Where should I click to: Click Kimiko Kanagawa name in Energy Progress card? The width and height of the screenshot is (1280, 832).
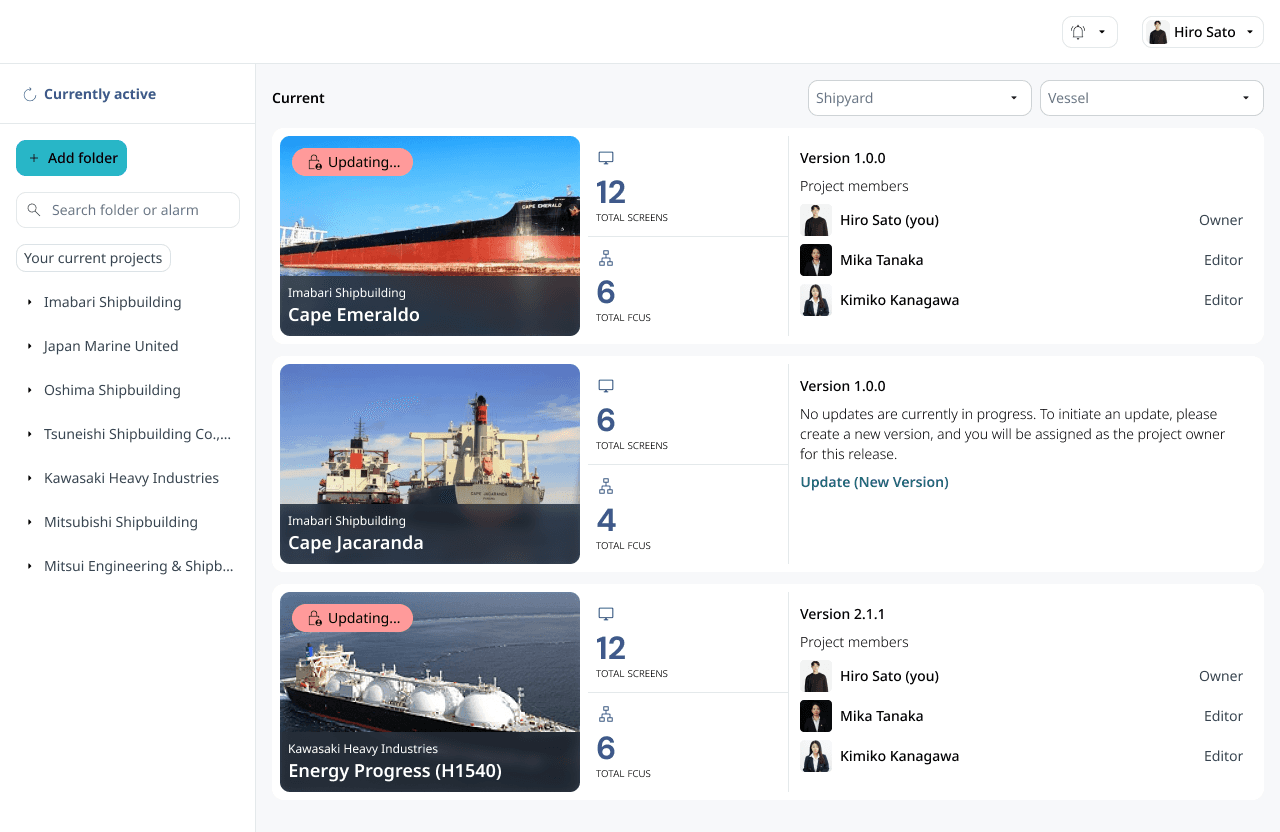coord(899,756)
